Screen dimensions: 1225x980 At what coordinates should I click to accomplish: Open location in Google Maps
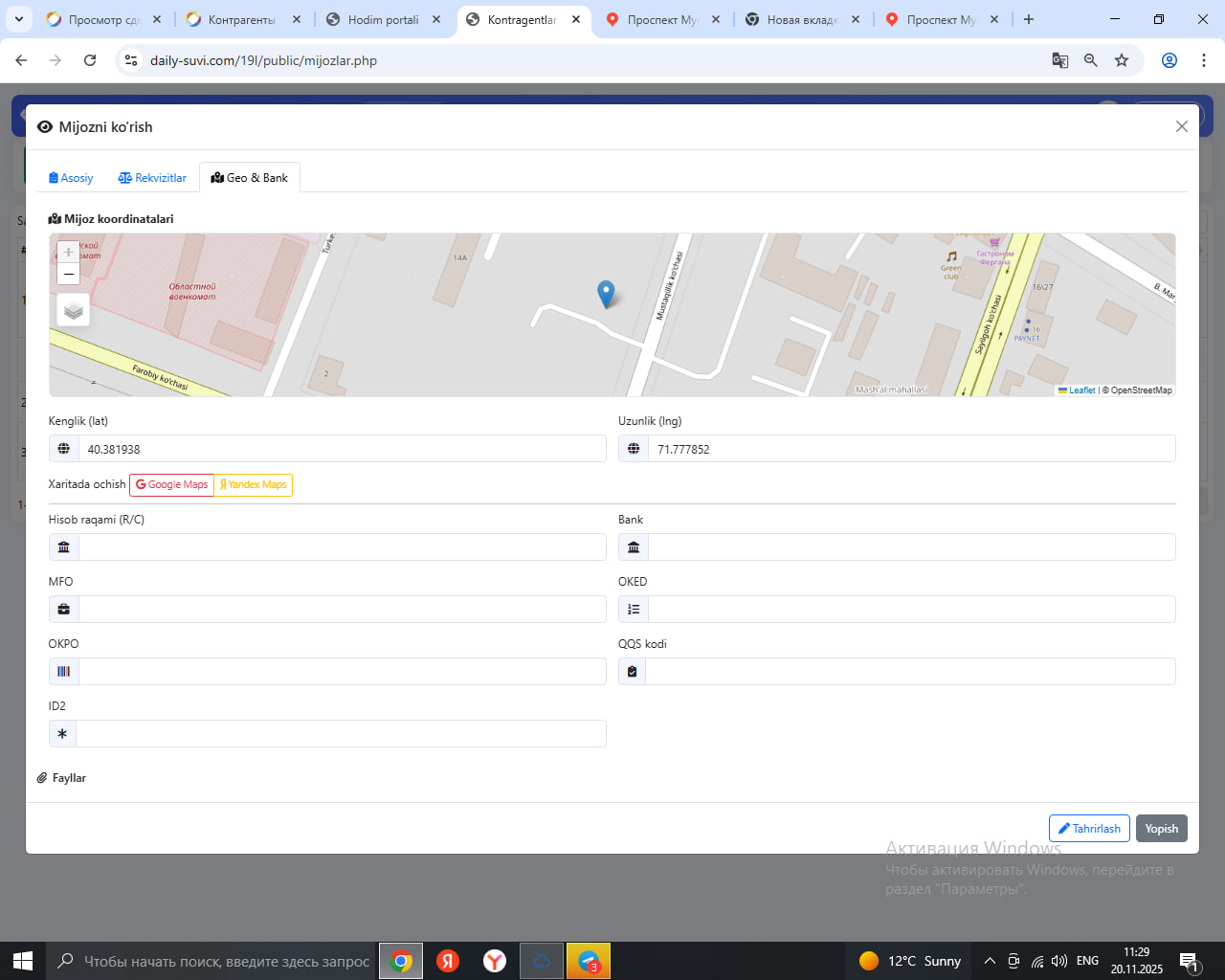pyautogui.click(x=172, y=485)
